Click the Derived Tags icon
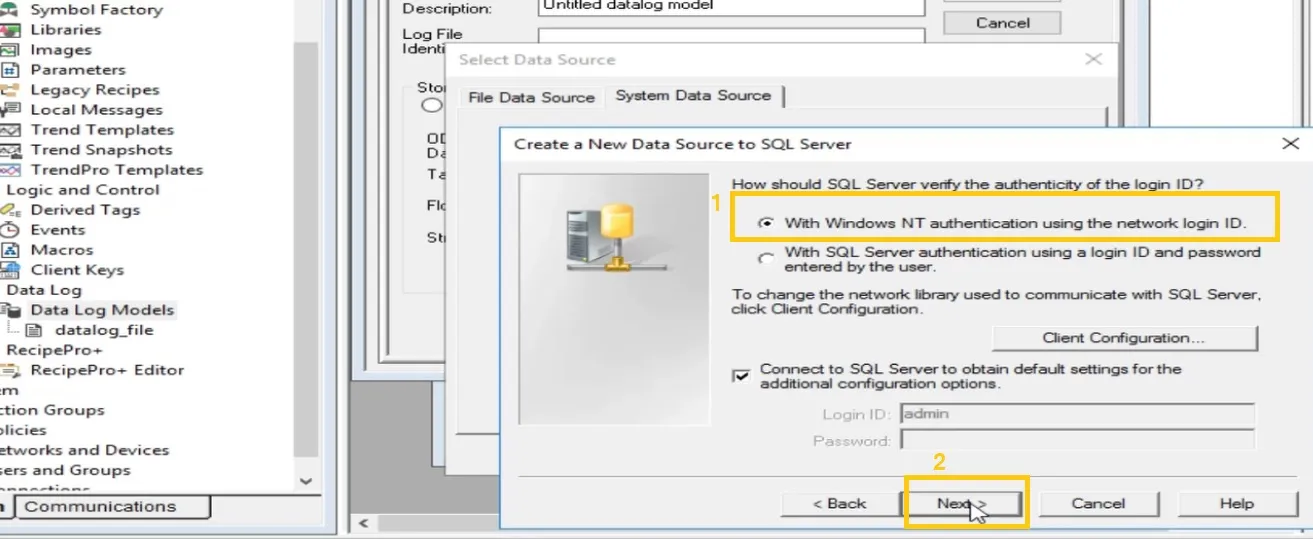The height and width of the screenshot is (539, 1313). point(10,210)
